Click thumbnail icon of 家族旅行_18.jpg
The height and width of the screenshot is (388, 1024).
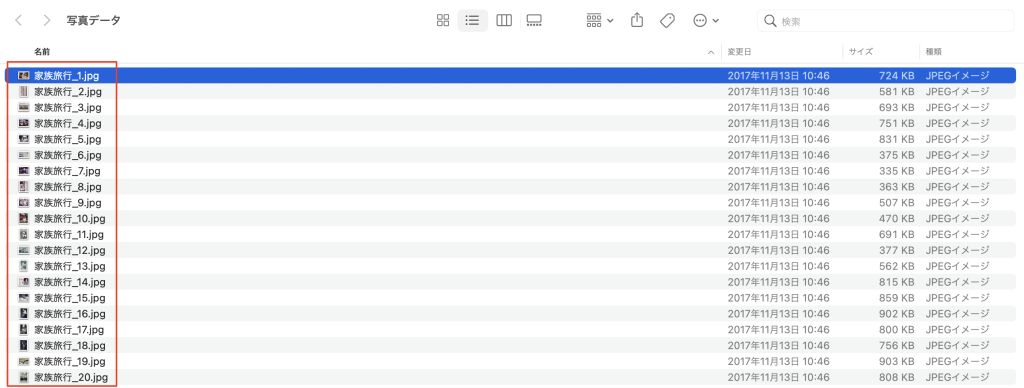[x=24, y=345]
